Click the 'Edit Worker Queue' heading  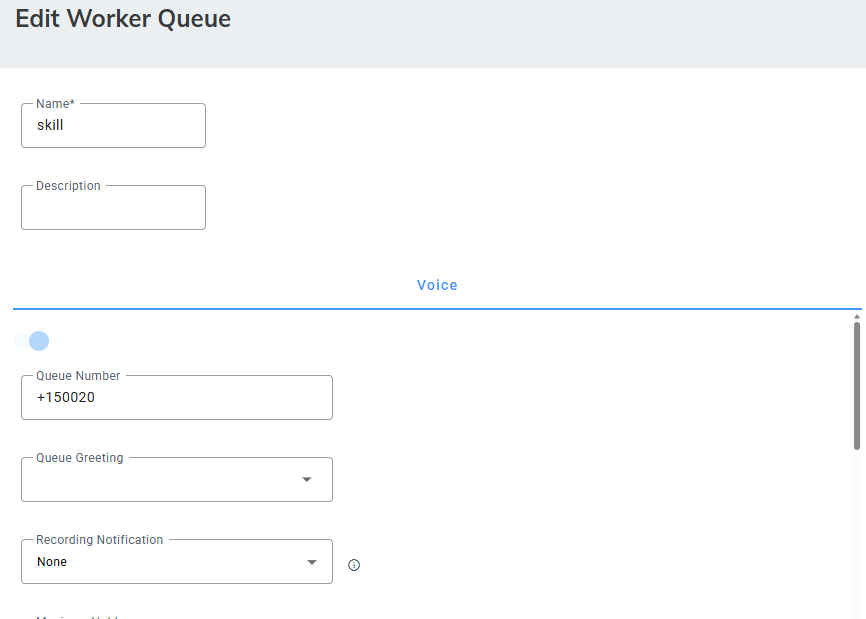pos(123,19)
